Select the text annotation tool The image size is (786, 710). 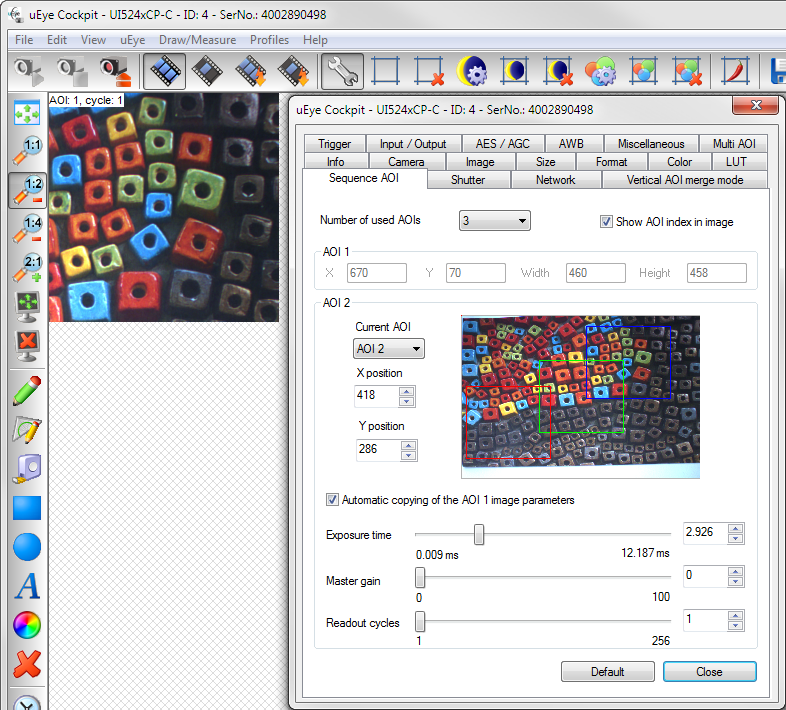pyautogui.click(x=27, y=586)
